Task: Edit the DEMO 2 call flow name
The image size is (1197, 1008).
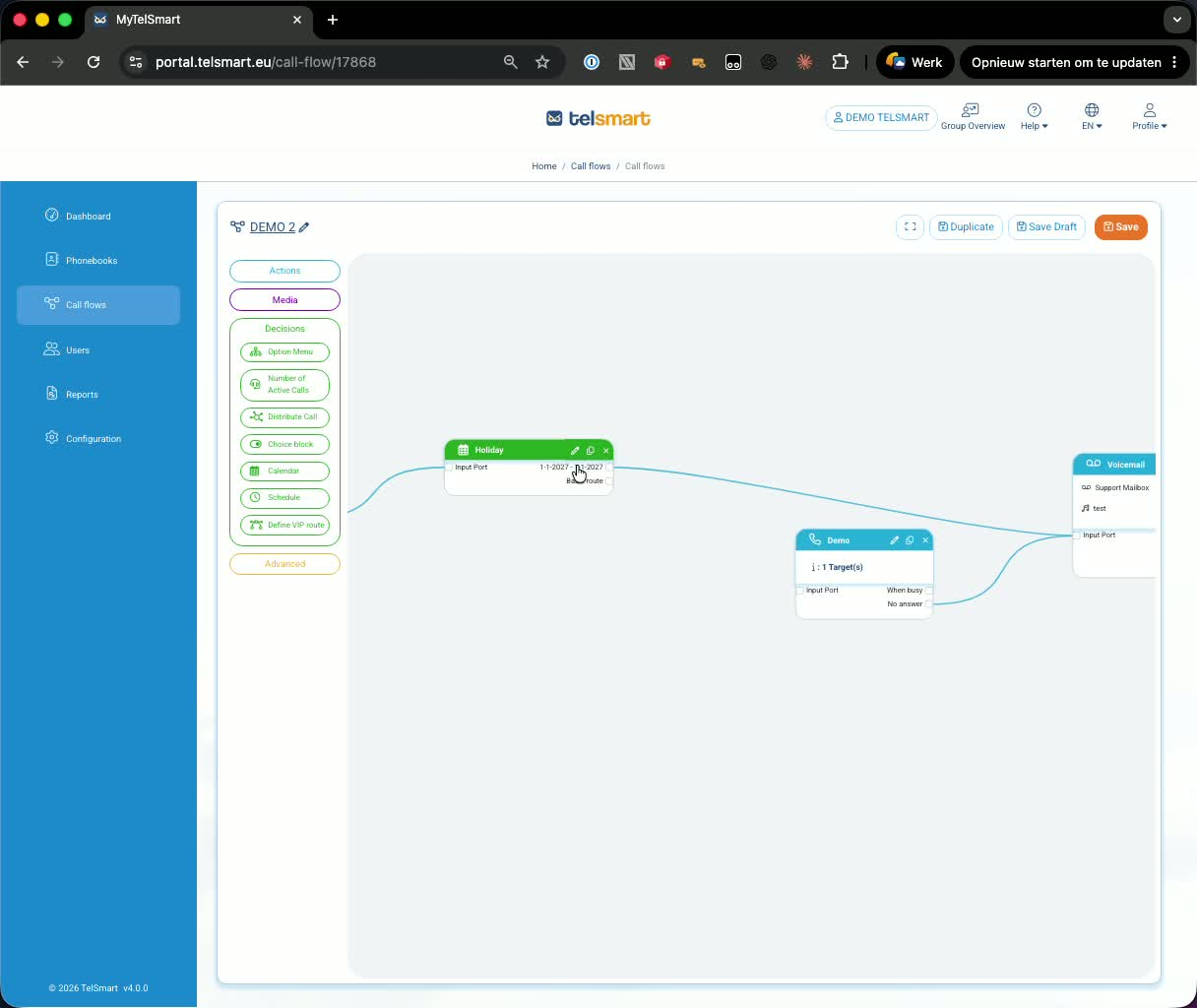Action: point(304,227)
